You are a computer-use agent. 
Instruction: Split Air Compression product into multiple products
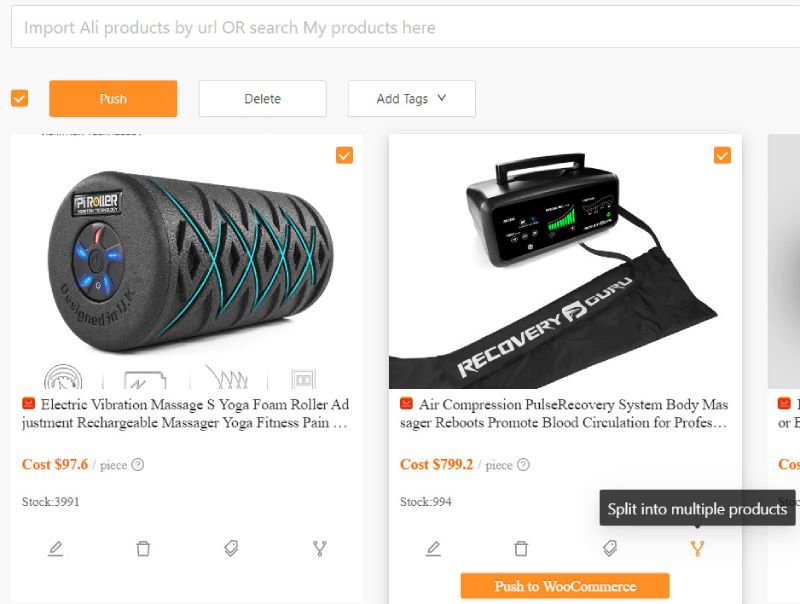click(698, 548)
